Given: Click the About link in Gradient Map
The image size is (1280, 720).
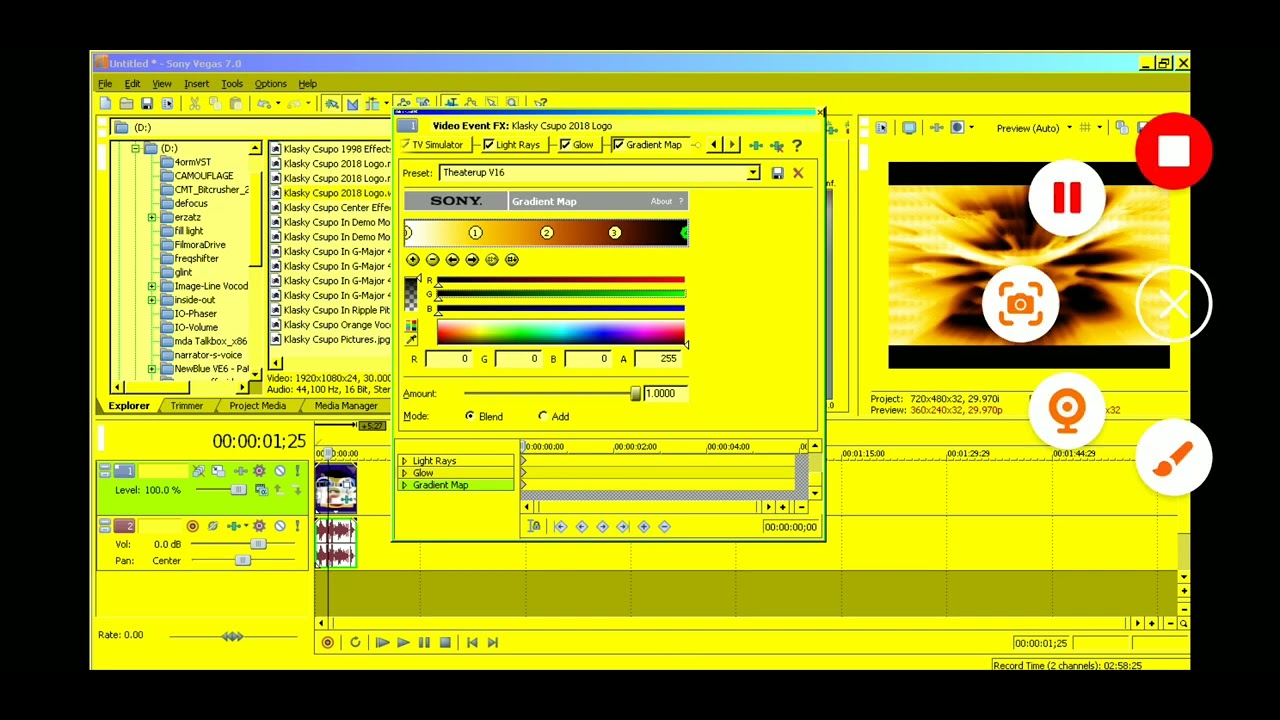Looking at the screenshot, I should (661, 202).
